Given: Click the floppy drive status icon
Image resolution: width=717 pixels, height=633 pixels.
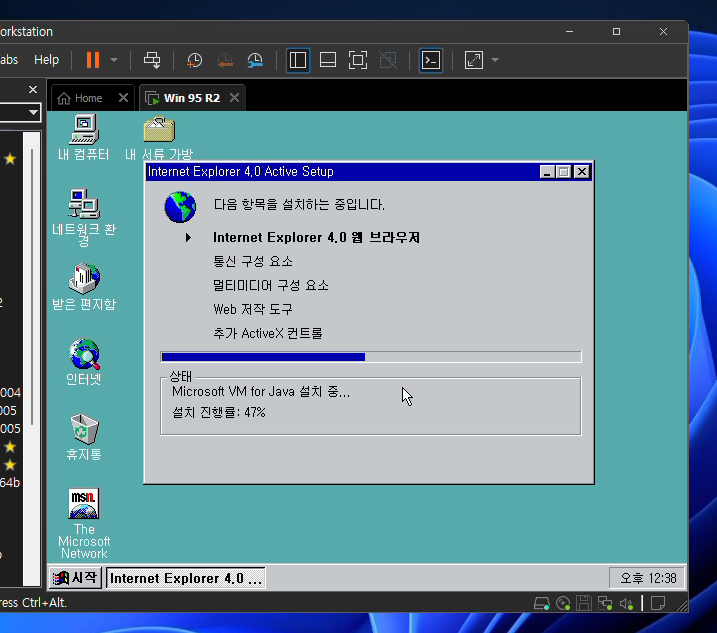Looking at the screenshot, I should [x=584, y=603].
